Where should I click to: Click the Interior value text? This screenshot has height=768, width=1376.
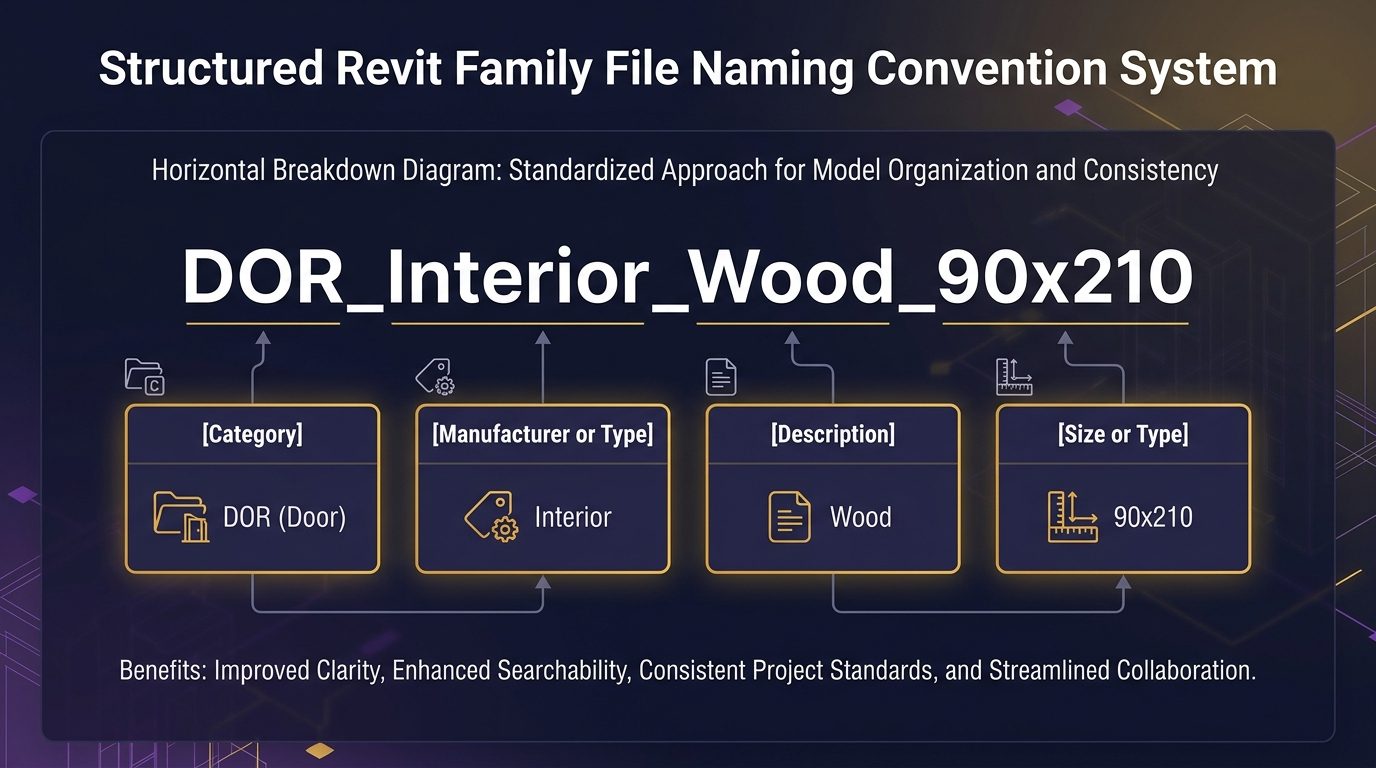(x=573, y=517)
